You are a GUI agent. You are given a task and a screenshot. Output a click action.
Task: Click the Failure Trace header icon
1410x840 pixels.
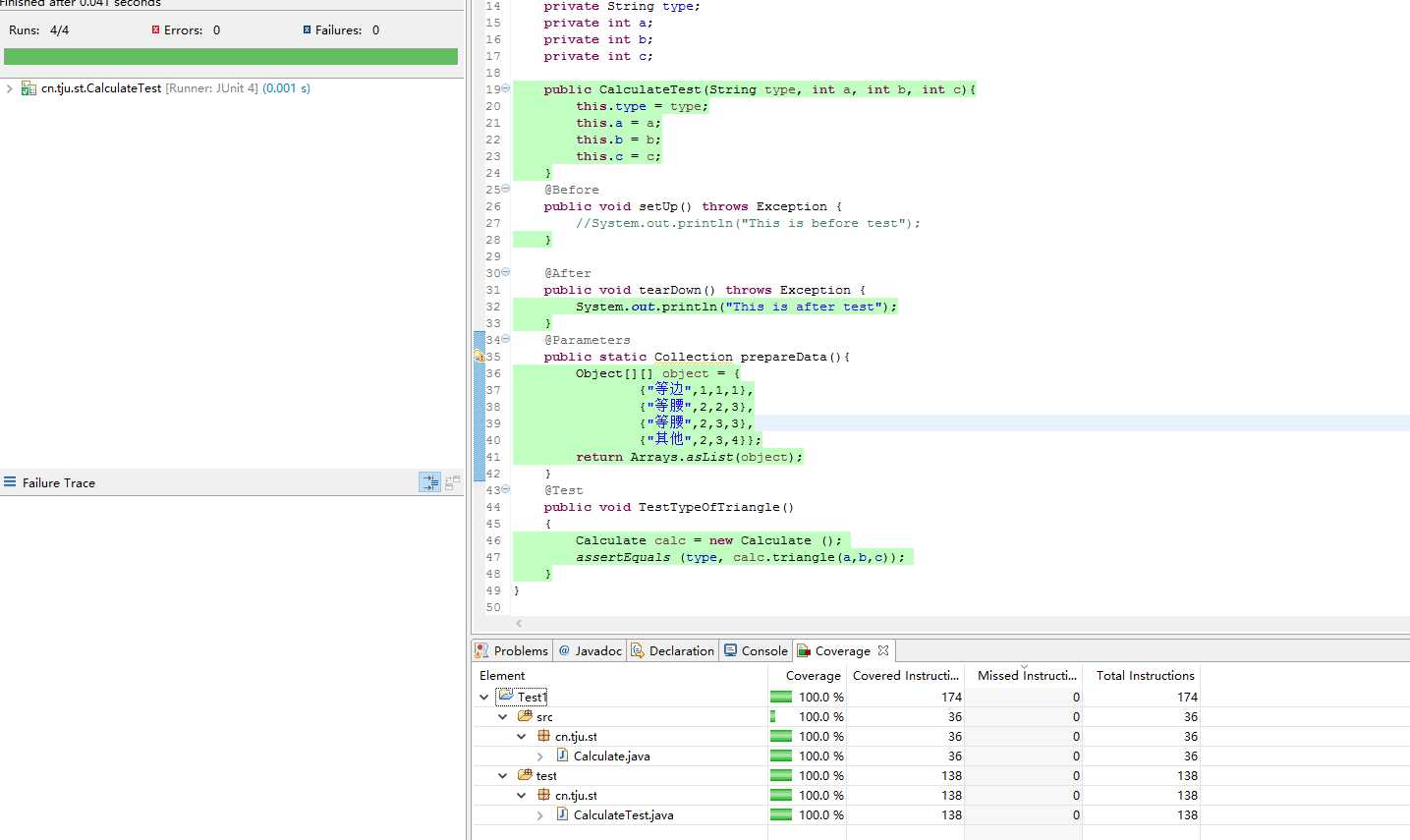click(10, 481)
